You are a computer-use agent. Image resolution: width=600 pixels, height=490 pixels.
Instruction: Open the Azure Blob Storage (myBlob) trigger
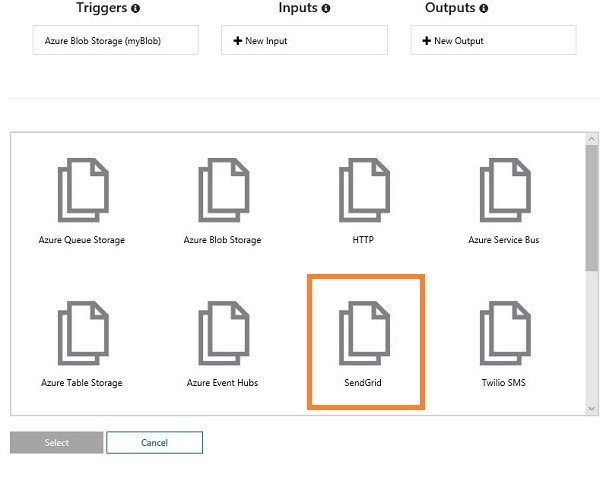click(116, 41)
